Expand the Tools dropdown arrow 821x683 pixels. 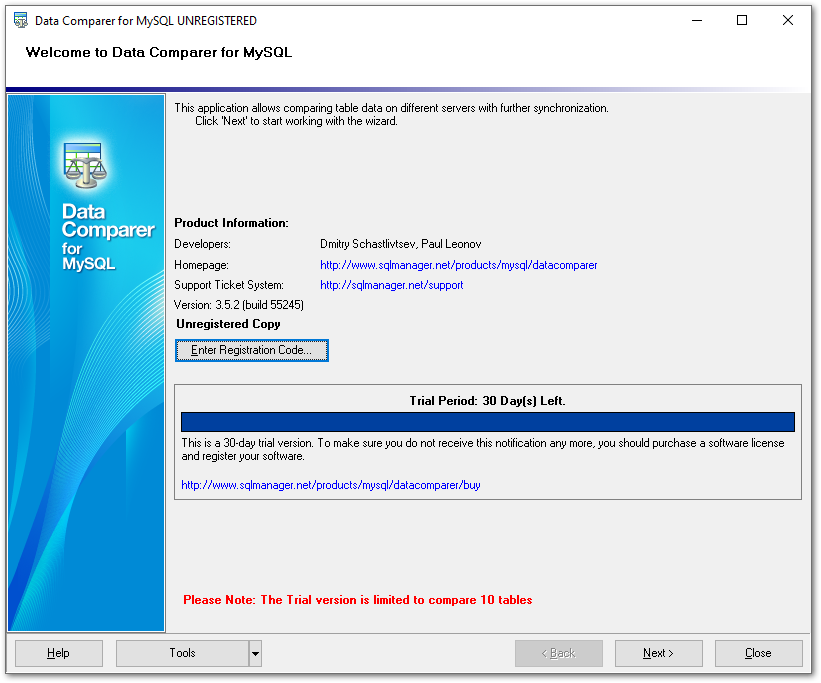click(x=255, y=653)
